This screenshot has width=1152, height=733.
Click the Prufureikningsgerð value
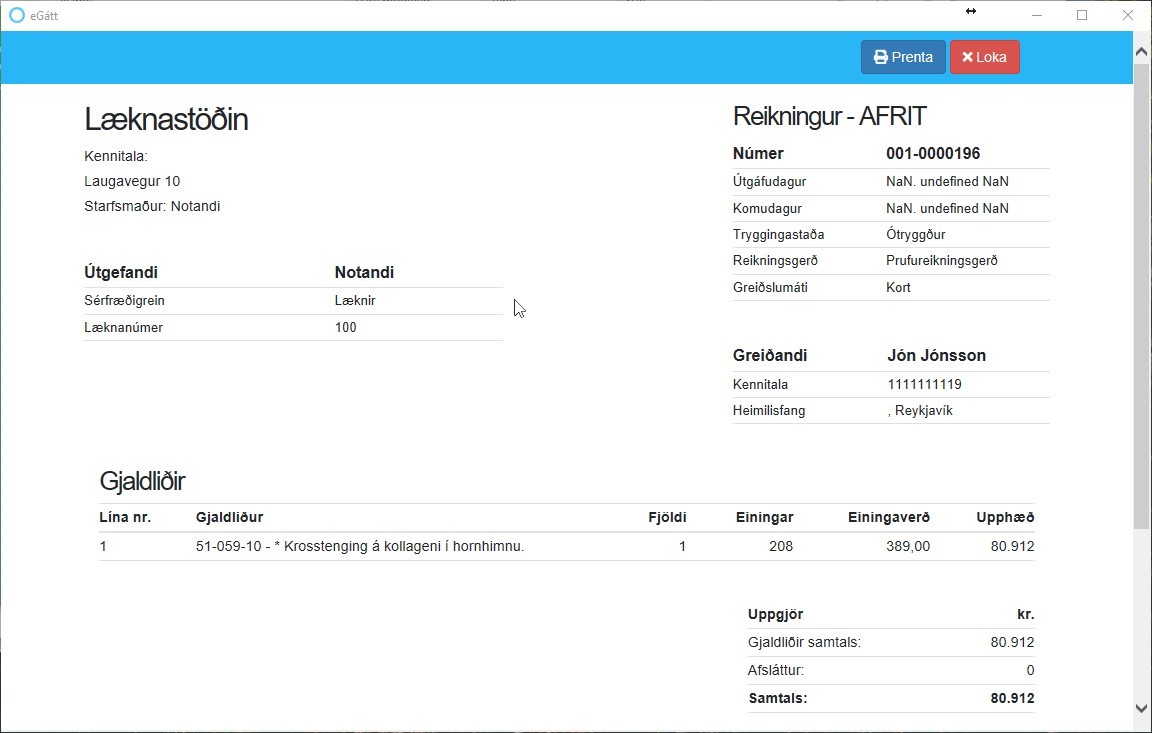[942, 261]
